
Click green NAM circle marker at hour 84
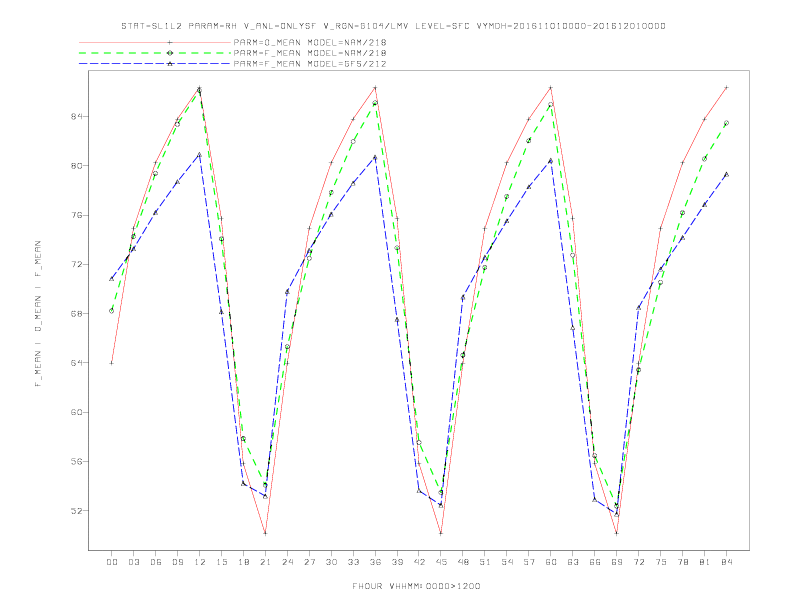[726, 123]
